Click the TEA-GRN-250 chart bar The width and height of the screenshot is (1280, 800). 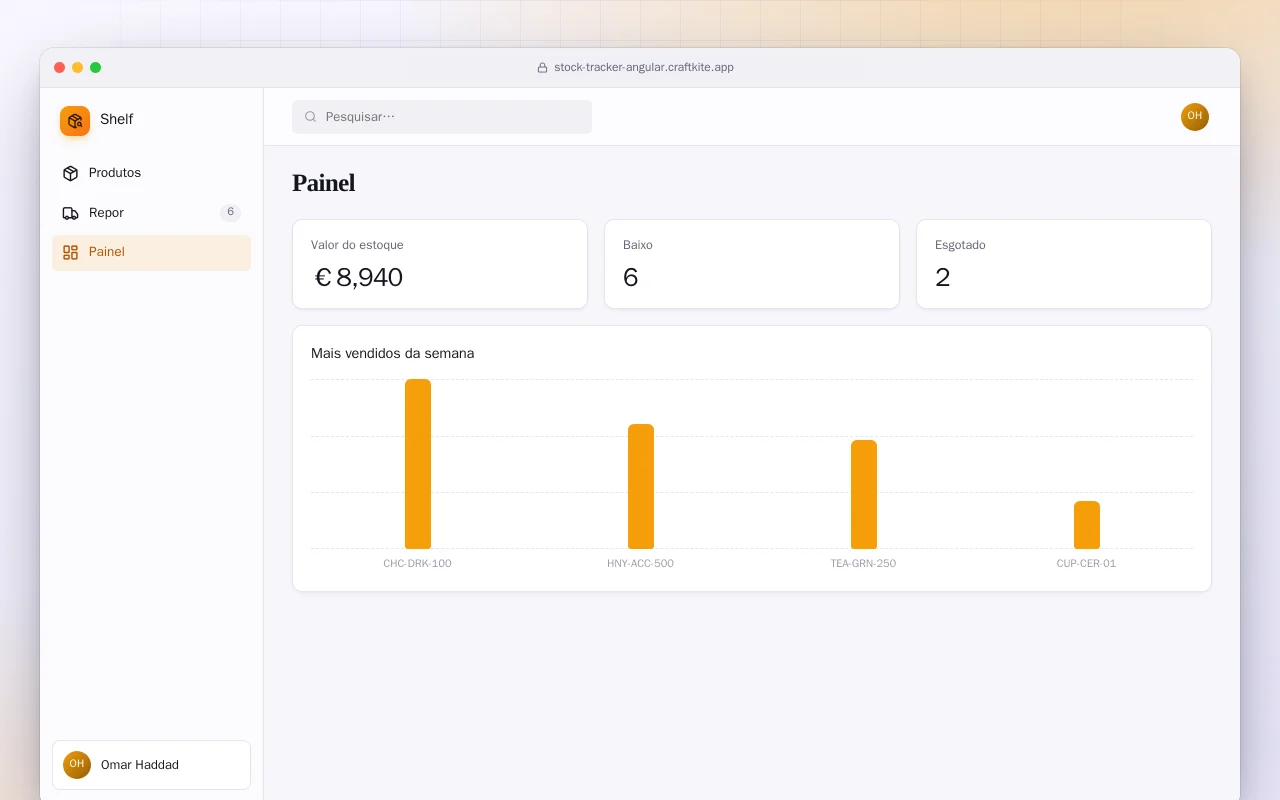864,495
